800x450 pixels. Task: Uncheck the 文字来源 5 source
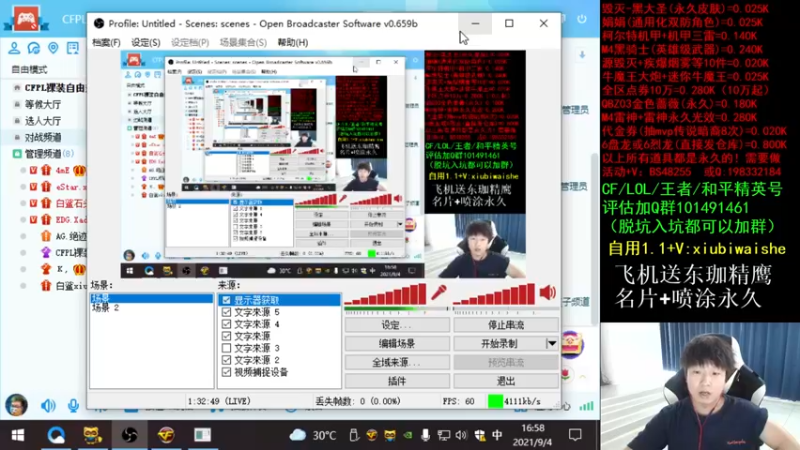click(227, 312)
